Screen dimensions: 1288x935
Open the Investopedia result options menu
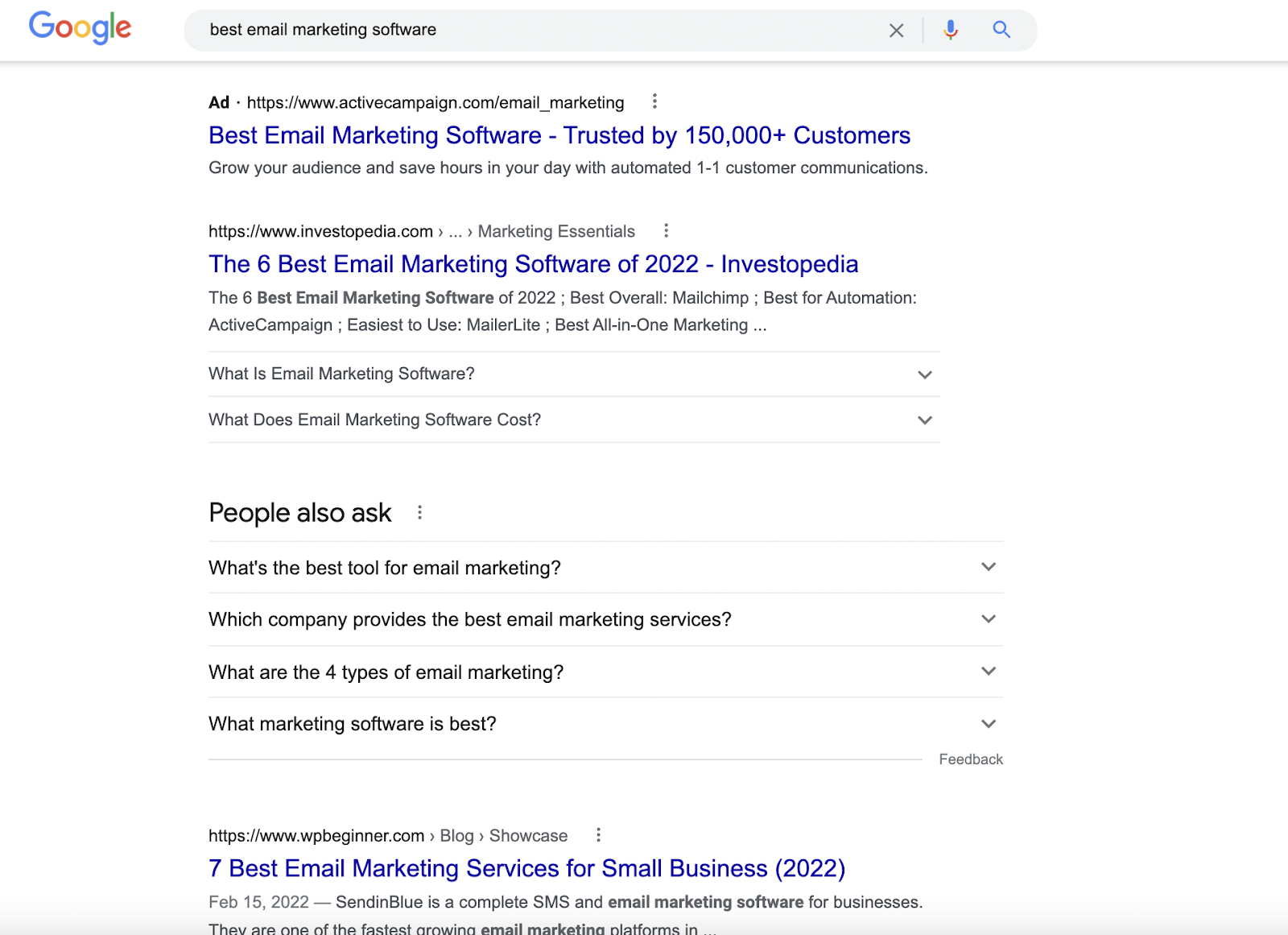tap(666, 231)
